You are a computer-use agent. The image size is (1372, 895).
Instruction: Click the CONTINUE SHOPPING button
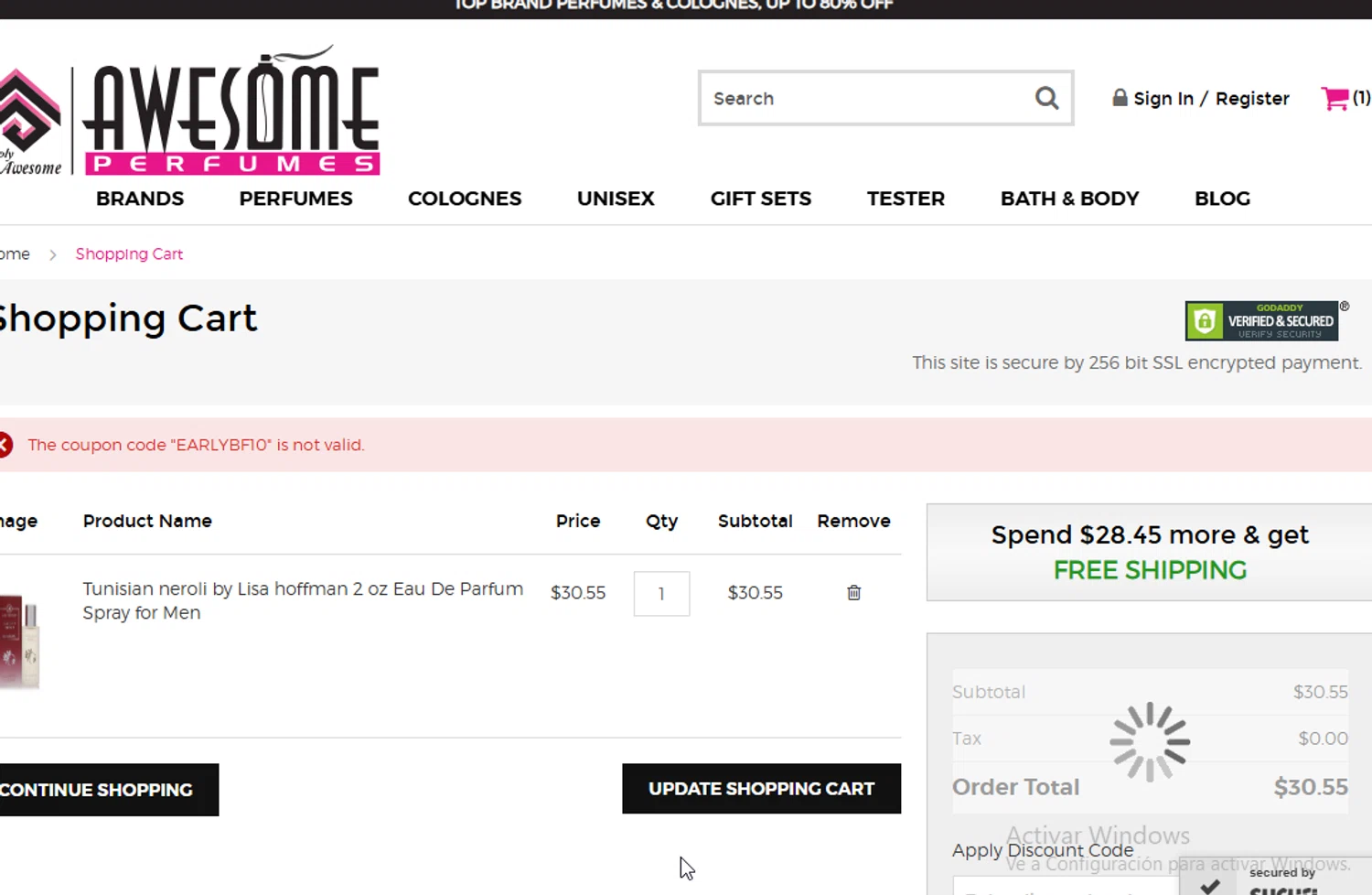[109, 790]
